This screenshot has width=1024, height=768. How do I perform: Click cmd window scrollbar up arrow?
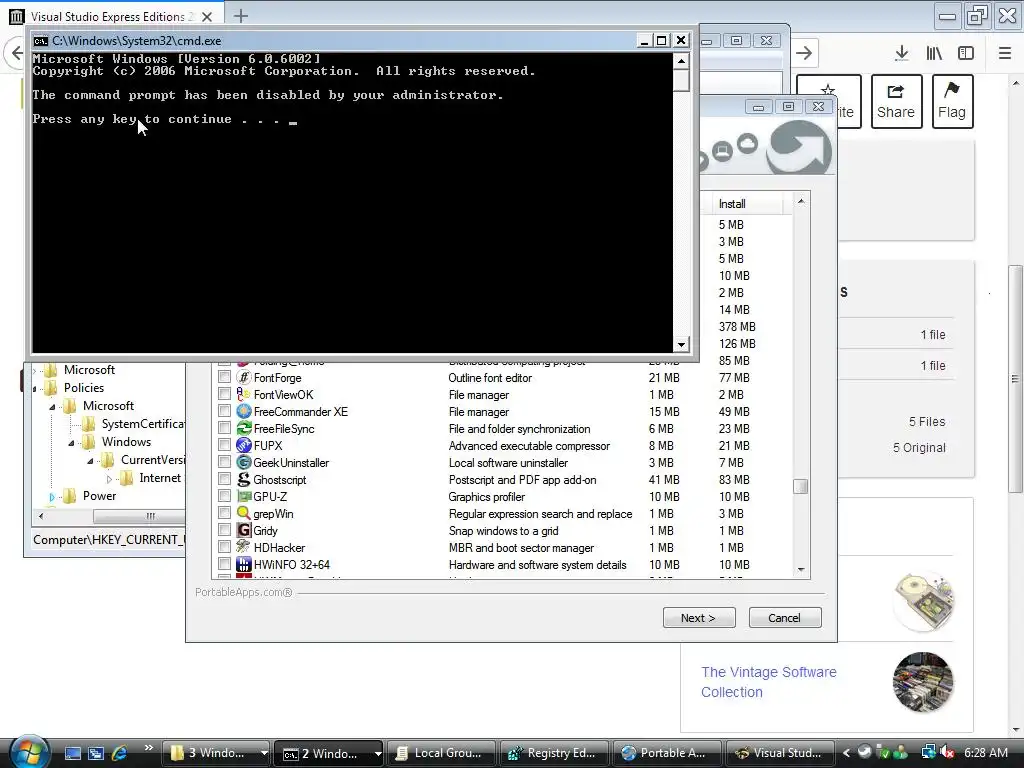click(x=681, y=61)
